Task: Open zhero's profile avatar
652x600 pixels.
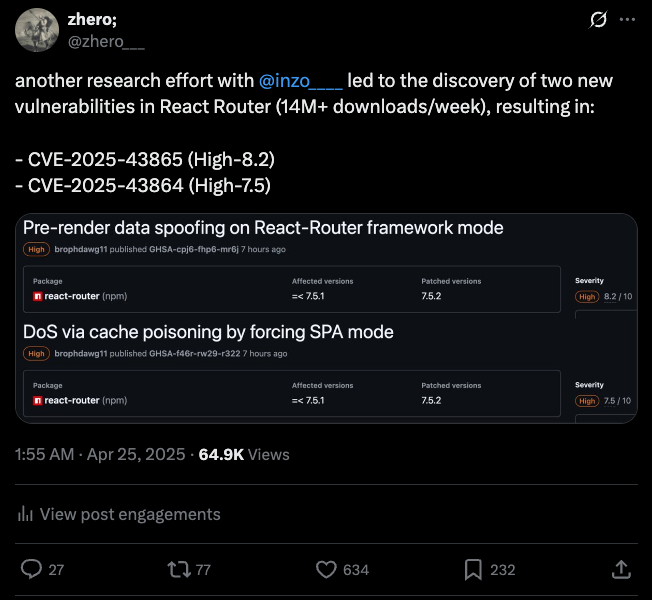Action: 37,30
